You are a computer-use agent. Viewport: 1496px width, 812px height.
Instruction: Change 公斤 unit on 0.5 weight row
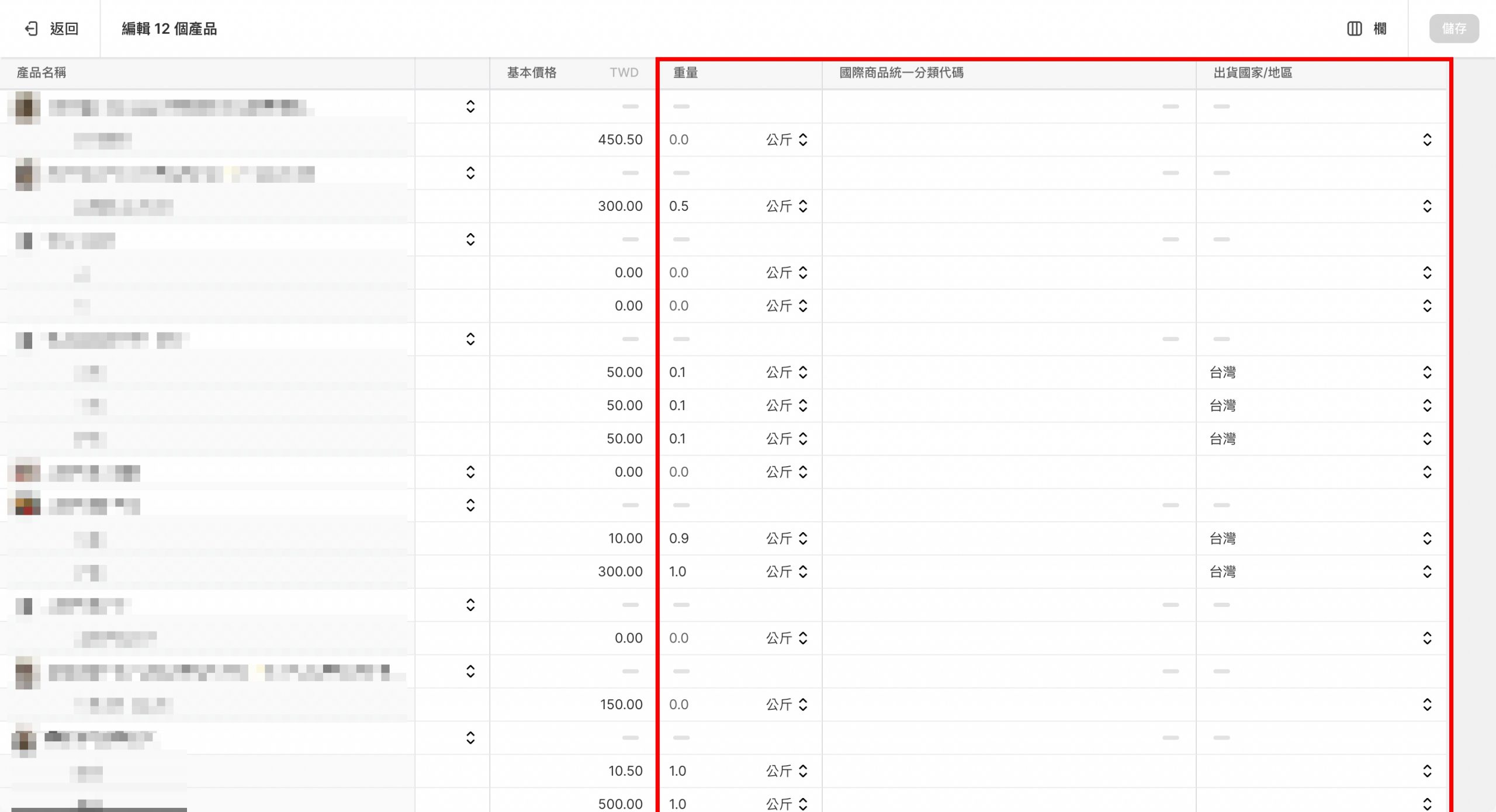coord(787,206)
